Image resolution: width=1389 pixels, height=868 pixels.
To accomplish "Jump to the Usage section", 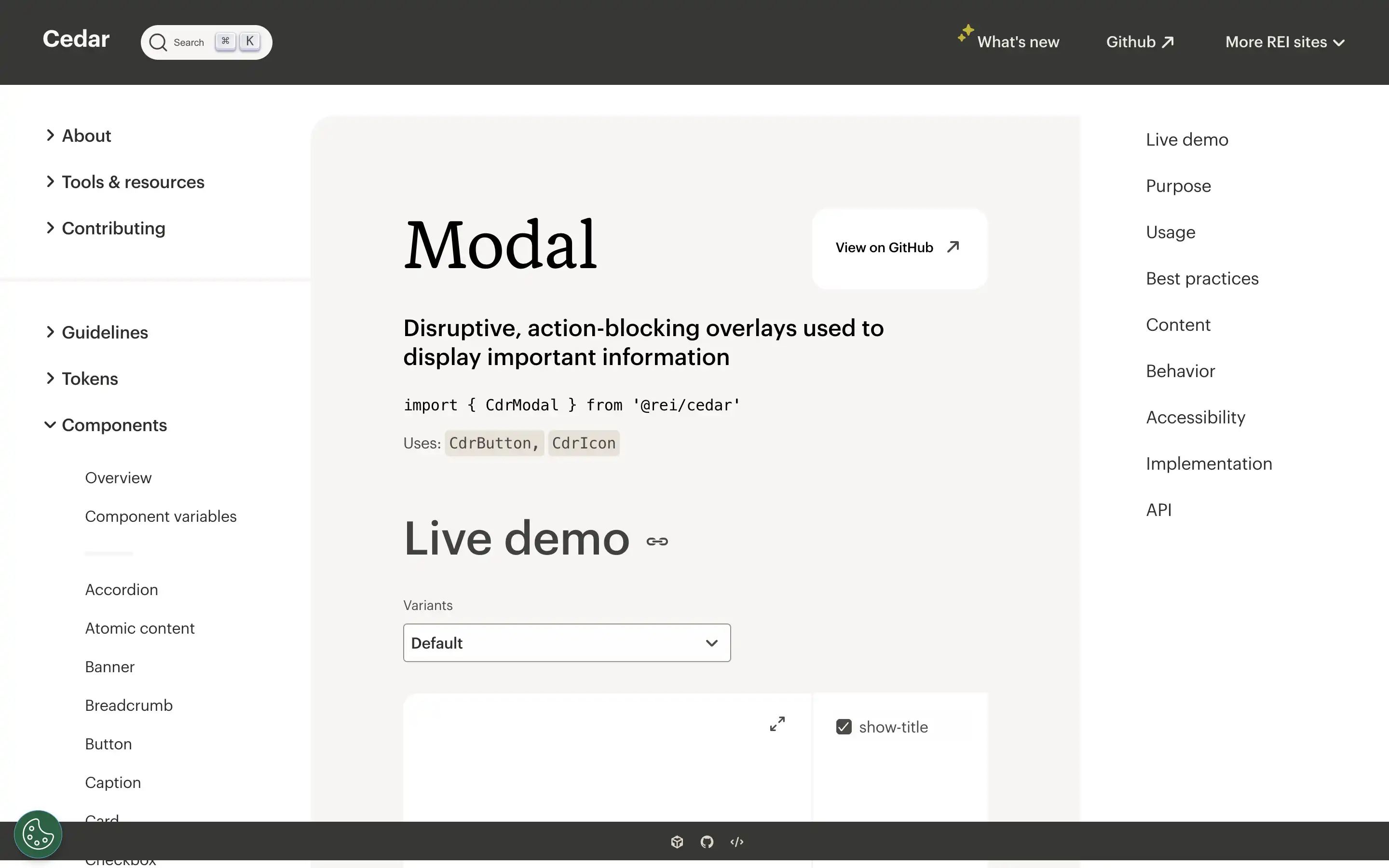I will tap(1171, 232).
